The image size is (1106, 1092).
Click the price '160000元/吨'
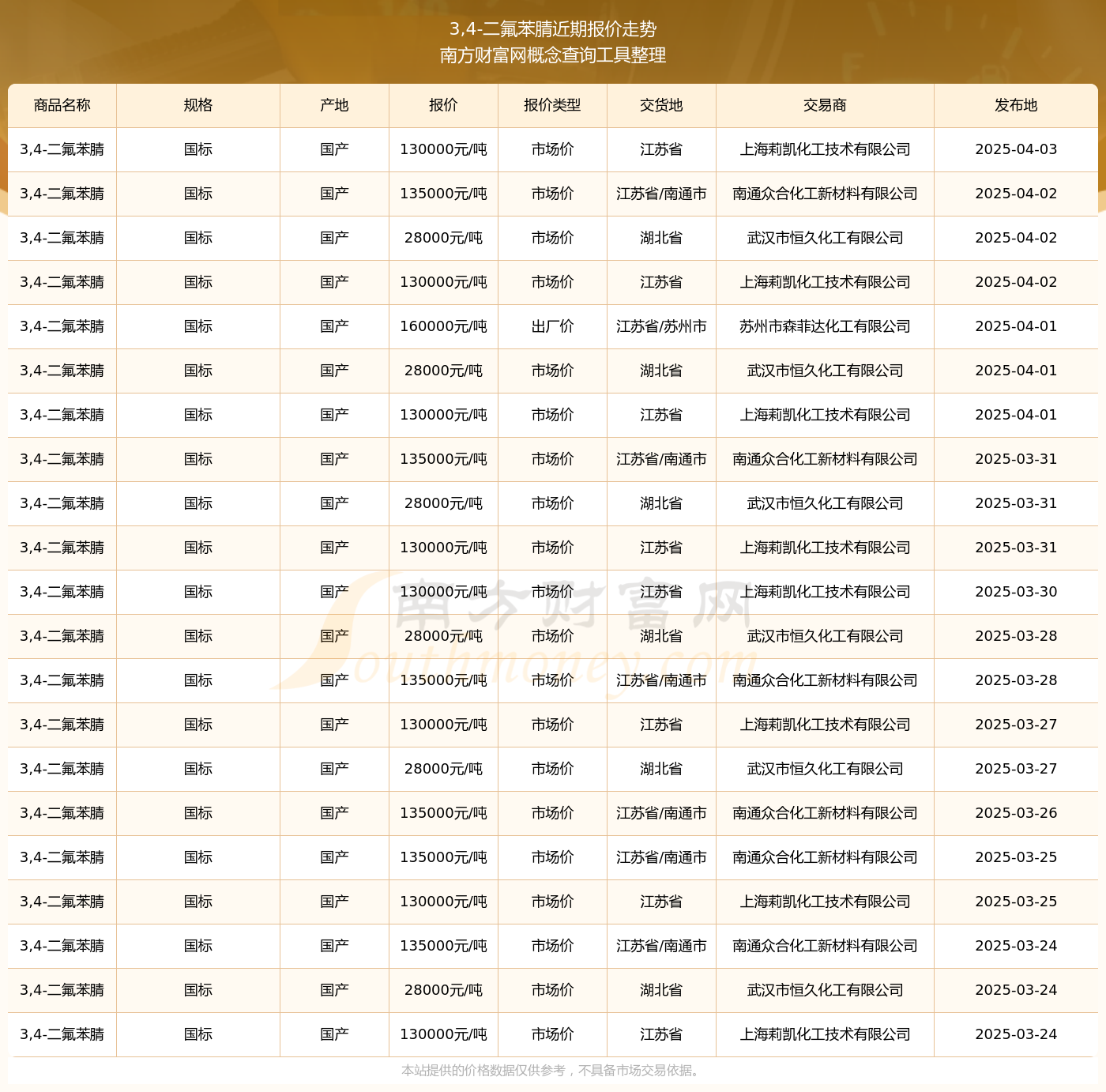443,326
